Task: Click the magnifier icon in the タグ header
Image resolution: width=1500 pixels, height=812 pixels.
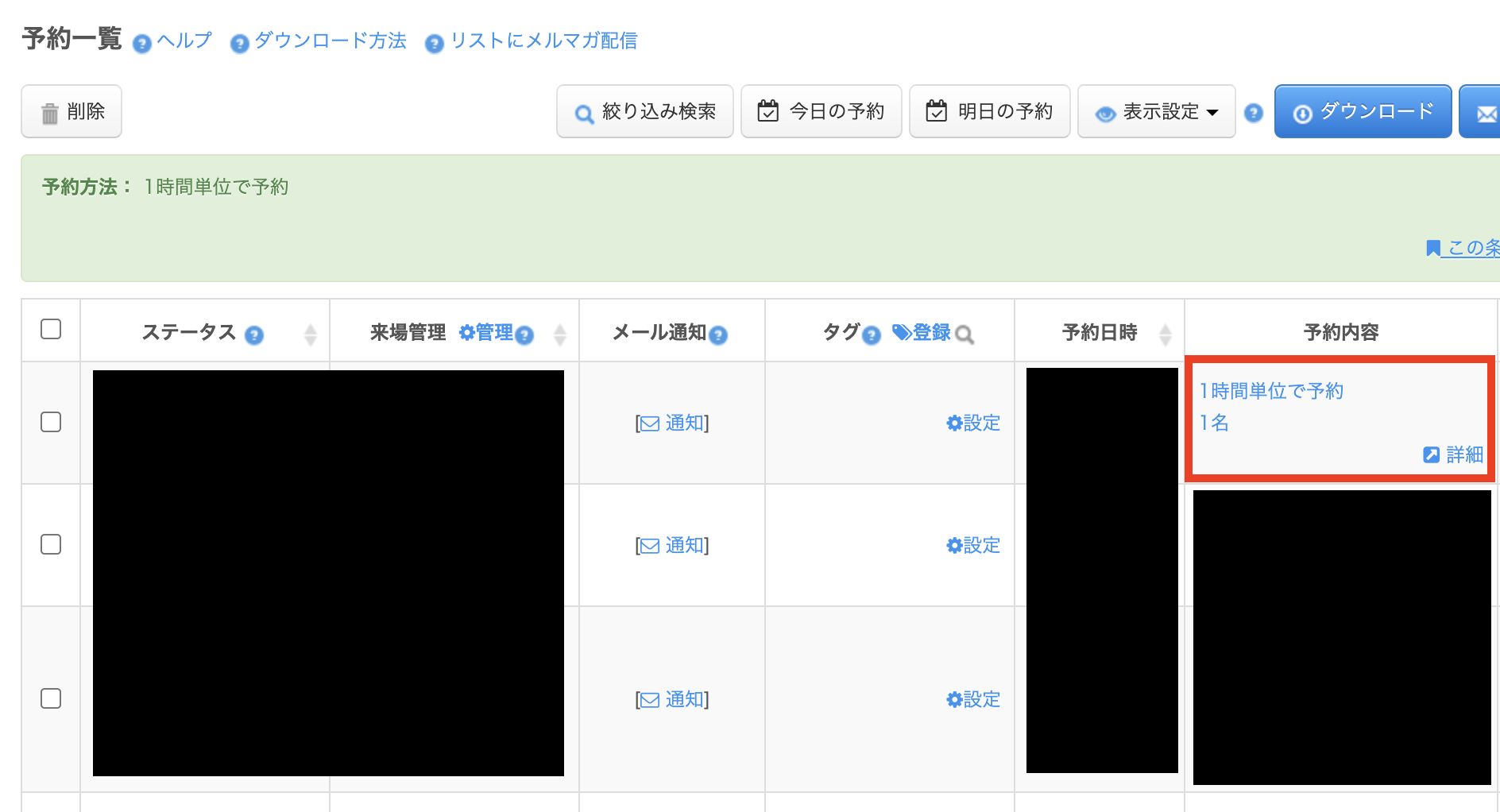Action: pos(965,335)
